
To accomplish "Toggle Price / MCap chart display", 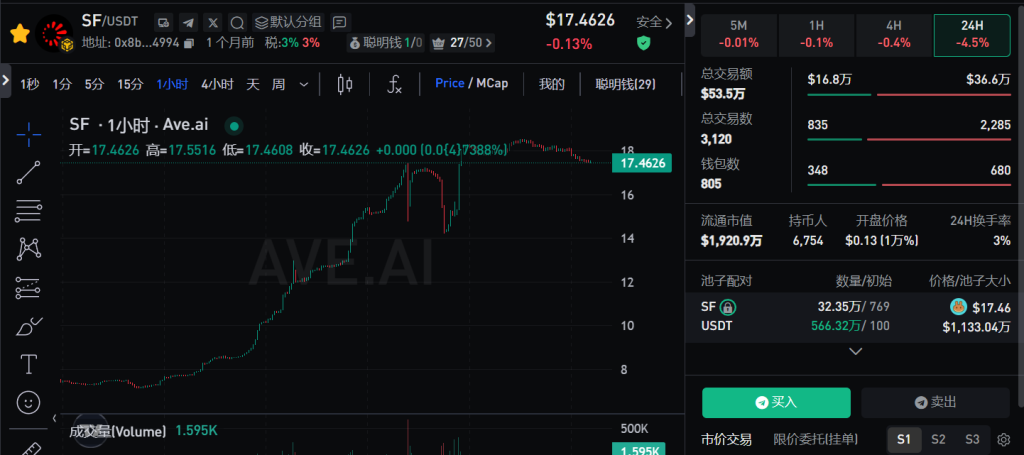I will pos(471,84).
